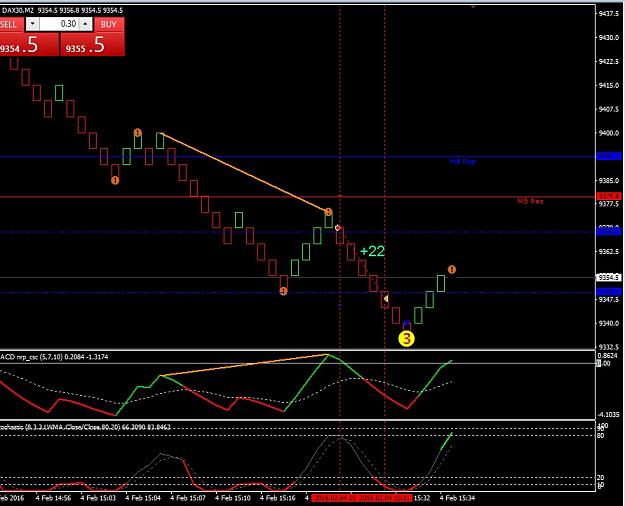The image size is (625, 506).
Task: Click the 4 Feb 15:04 time label
Action: point(143,498)
